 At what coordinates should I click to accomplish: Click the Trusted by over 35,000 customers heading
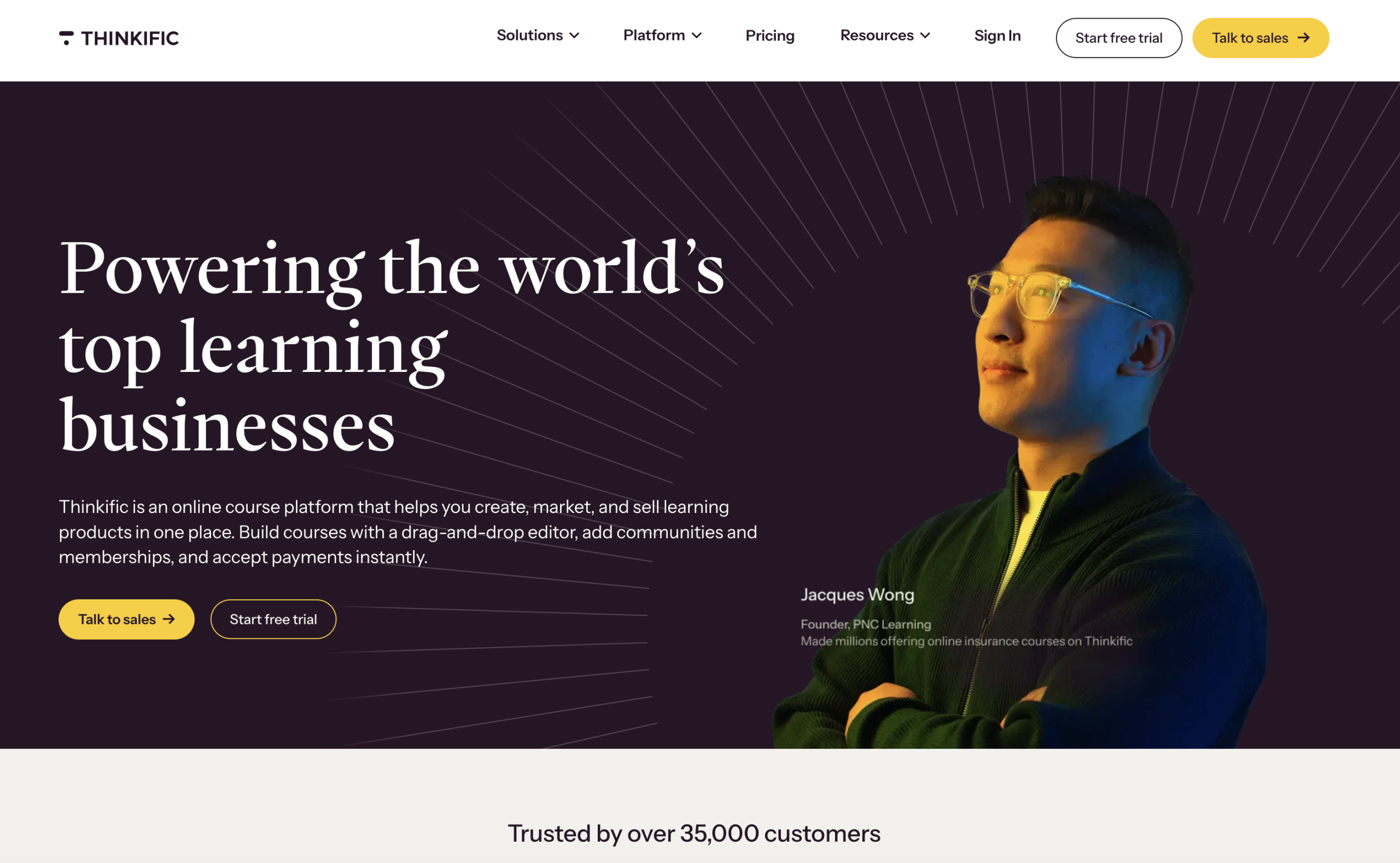694,833
